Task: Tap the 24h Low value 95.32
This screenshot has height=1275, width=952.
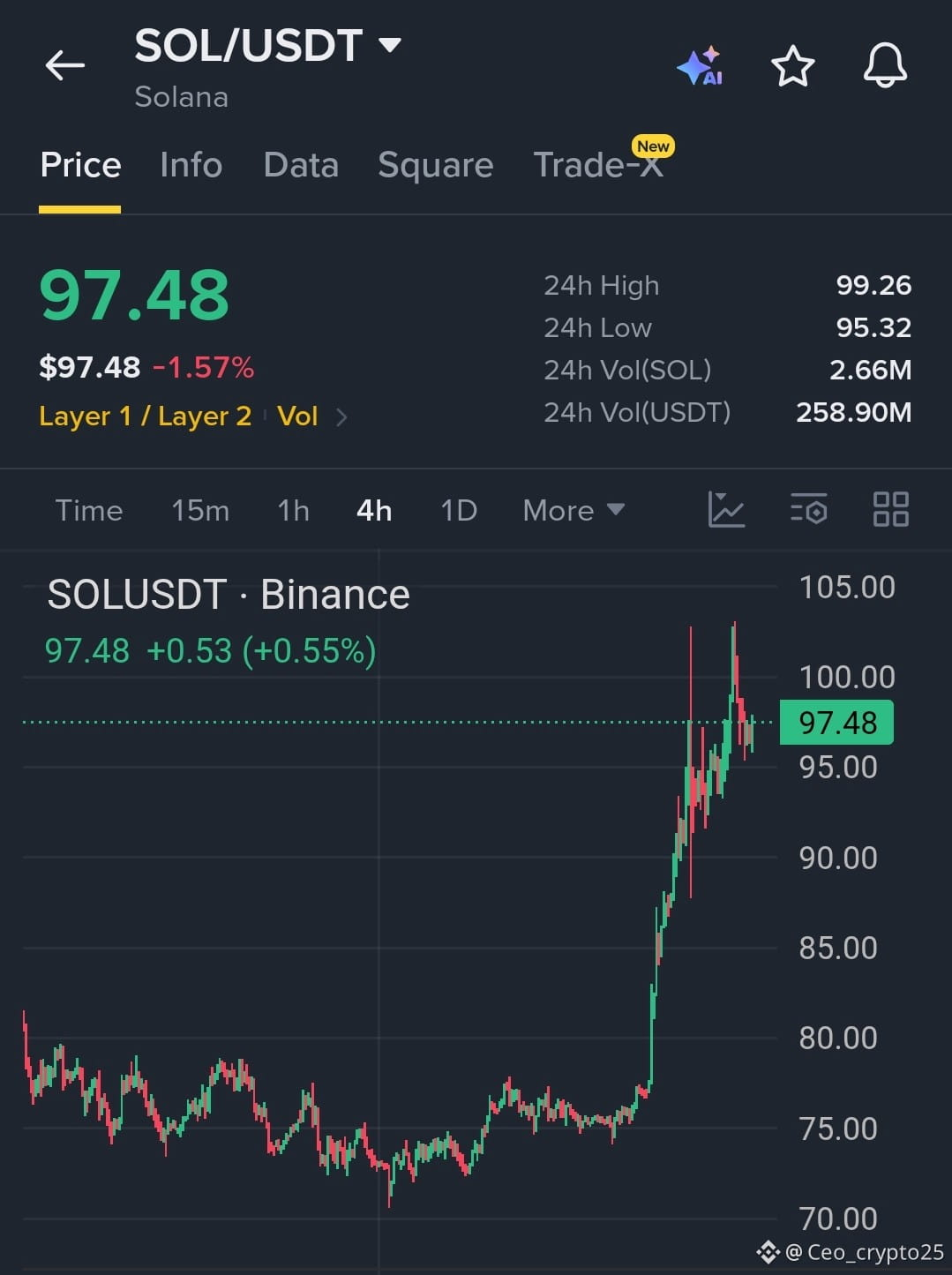Action: 873,327
